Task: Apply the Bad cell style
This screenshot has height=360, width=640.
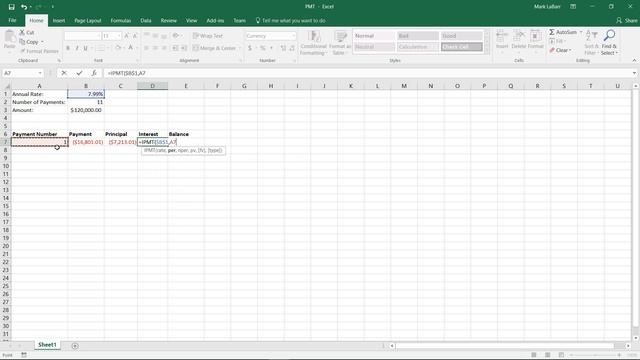Action: click(x=418, y=36)
